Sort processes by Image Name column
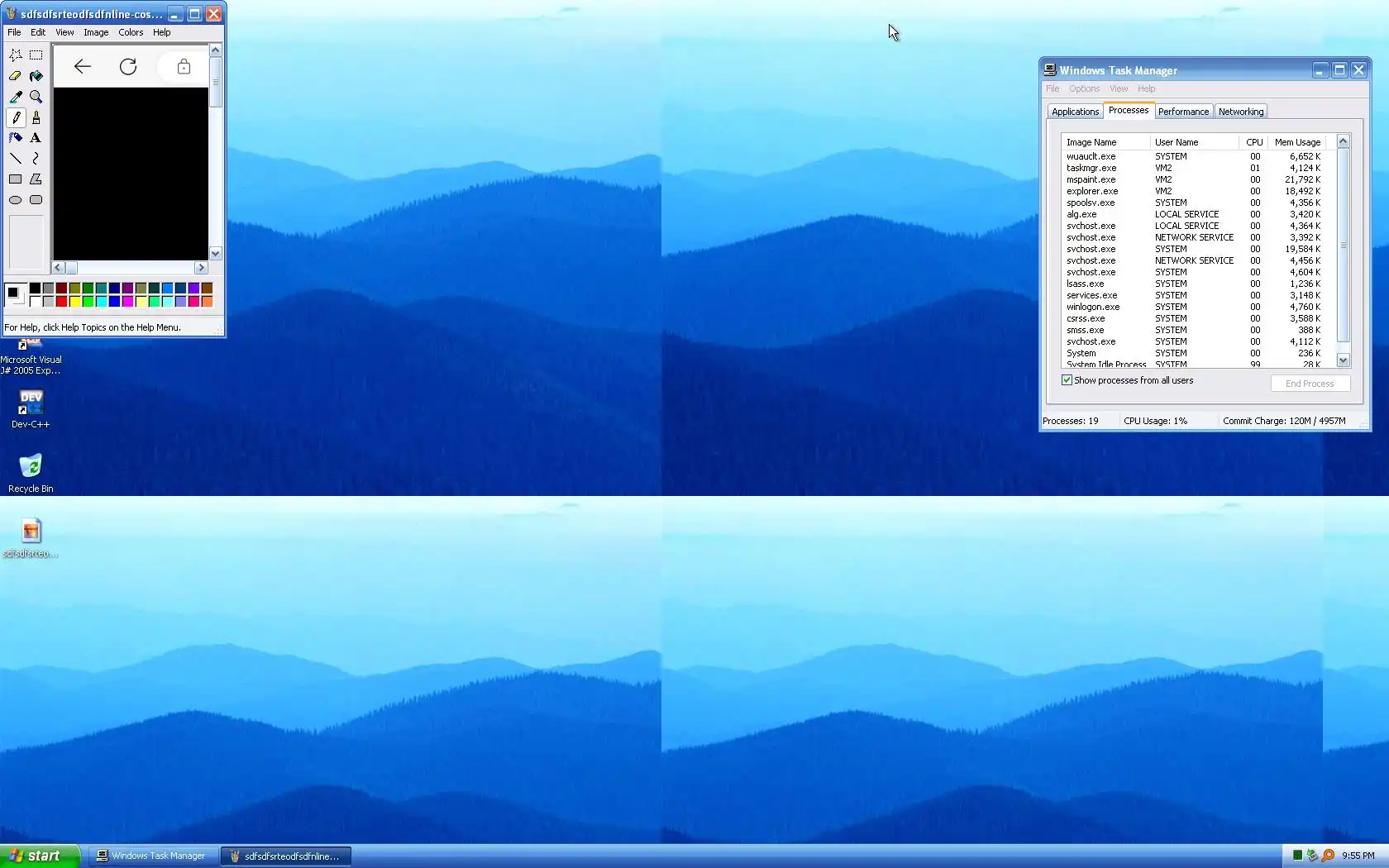 click(1105, 142)
